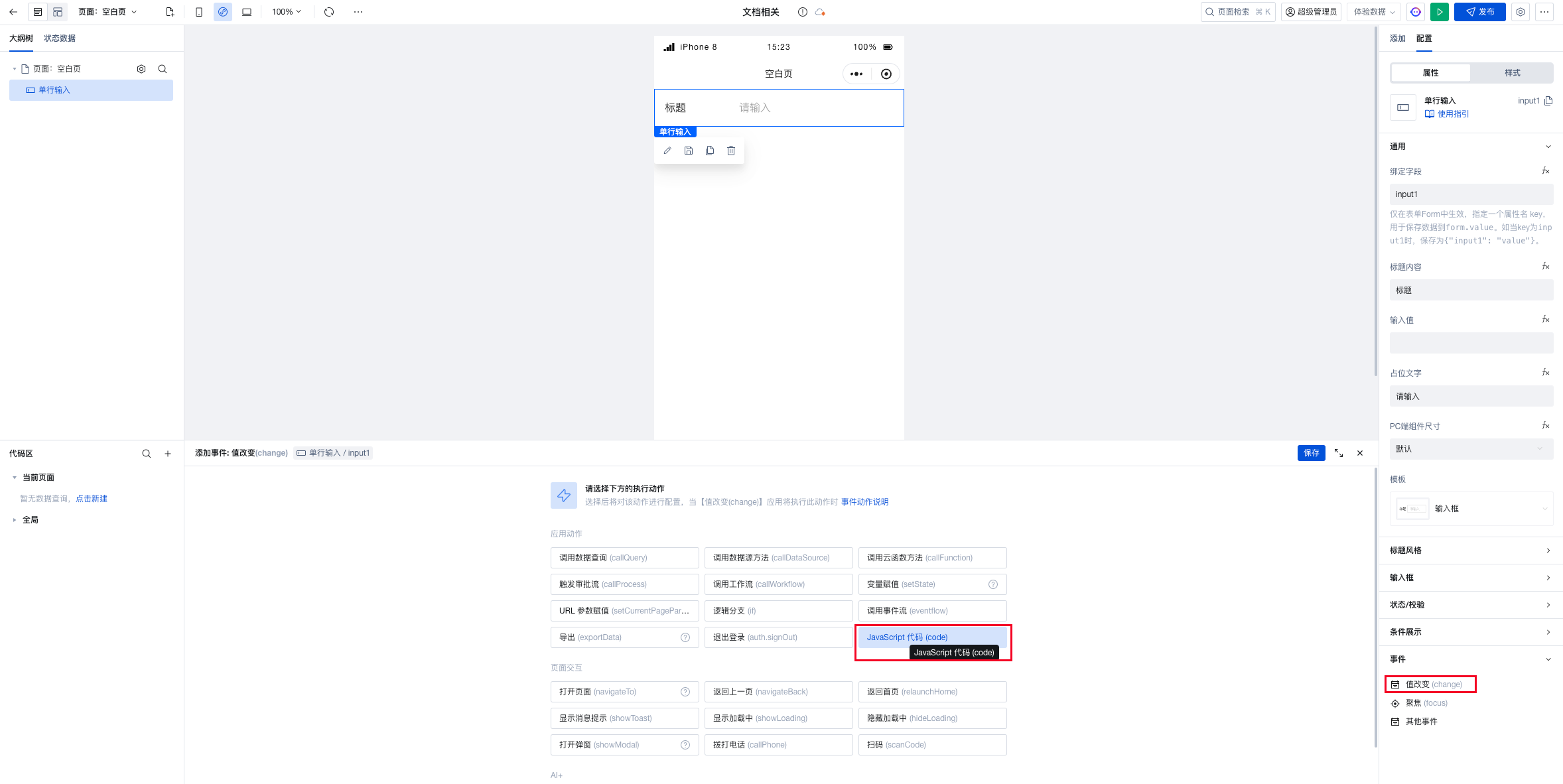Switch to the 状态数据 tab
Viewport: 1563px width, 784px height.
click(60, 38)
